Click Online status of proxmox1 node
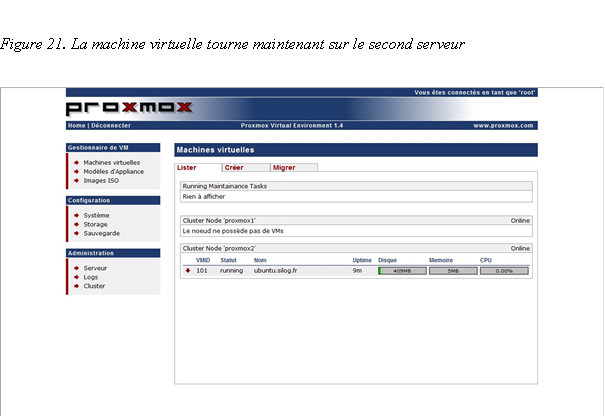The image size is (605, 417). tap(520, 220)
